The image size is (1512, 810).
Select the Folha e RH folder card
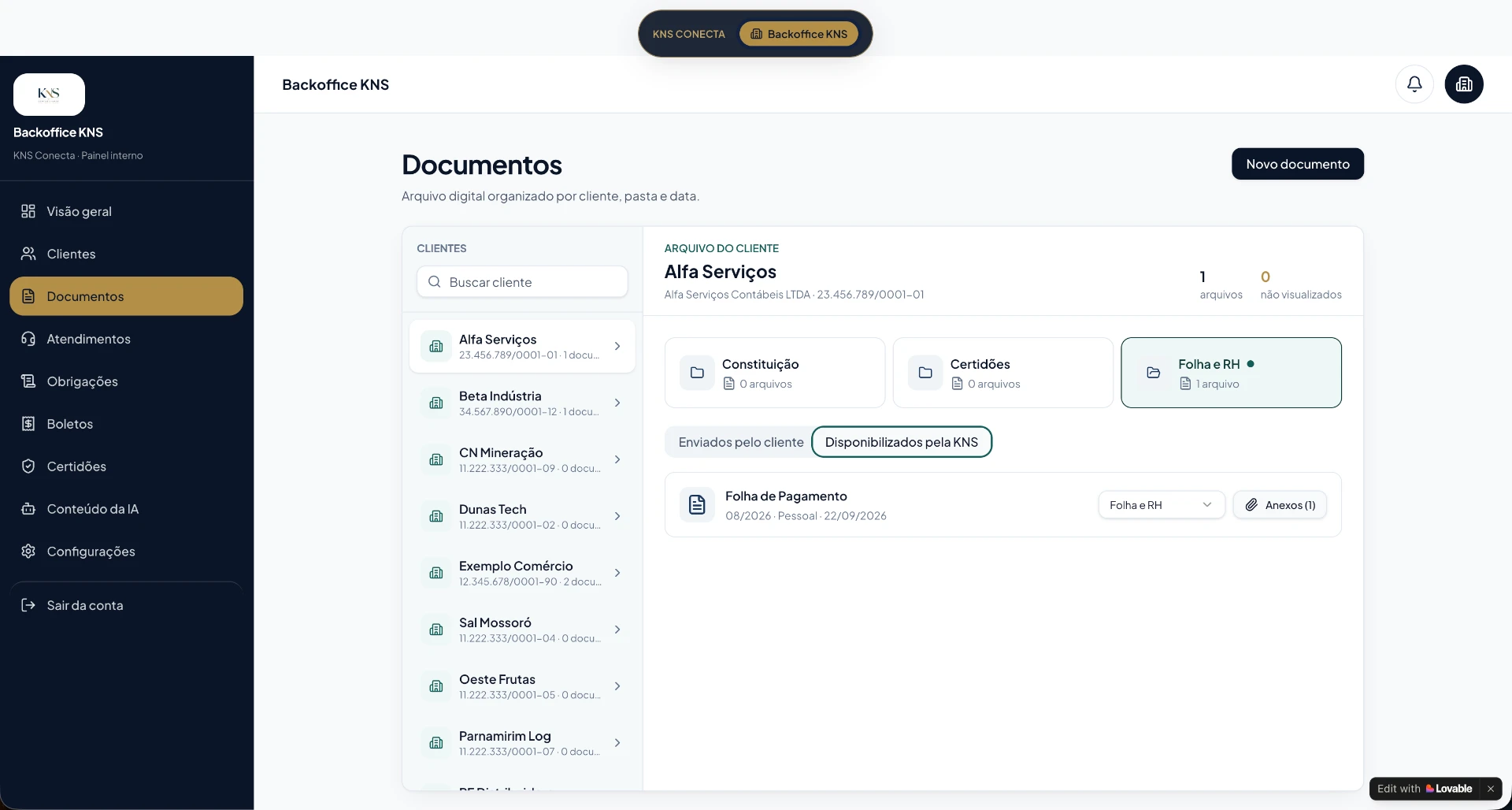tap(1231, 373)
